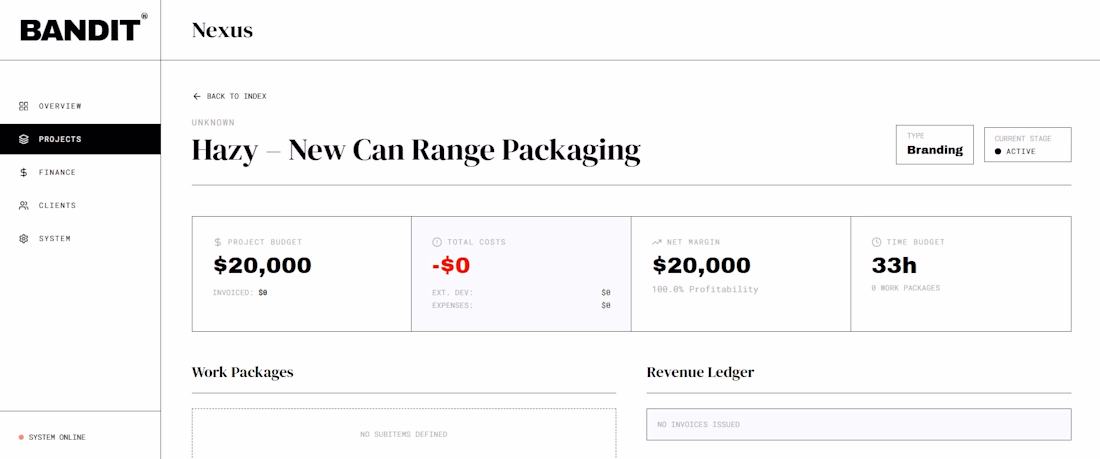Go to the Finance section

point(57,172)
